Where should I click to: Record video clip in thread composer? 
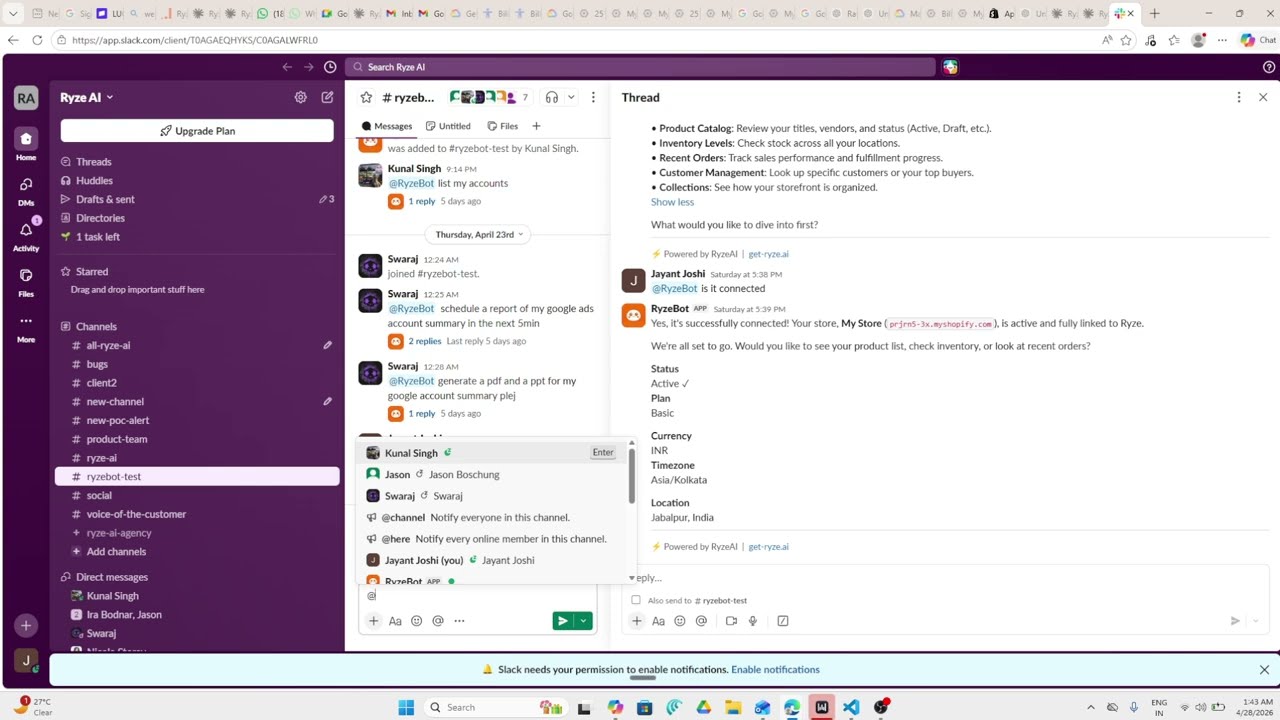click(731, 621)
